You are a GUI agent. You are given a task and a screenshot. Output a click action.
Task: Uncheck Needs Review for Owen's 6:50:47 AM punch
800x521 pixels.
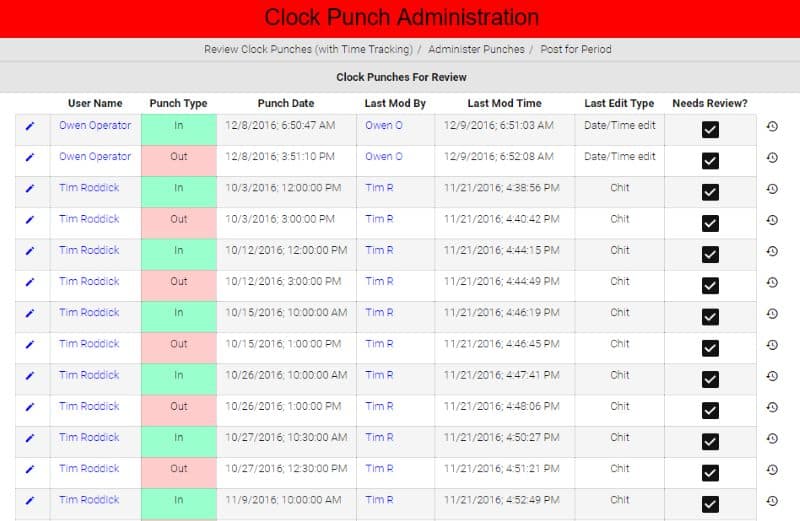click(710, 130)
